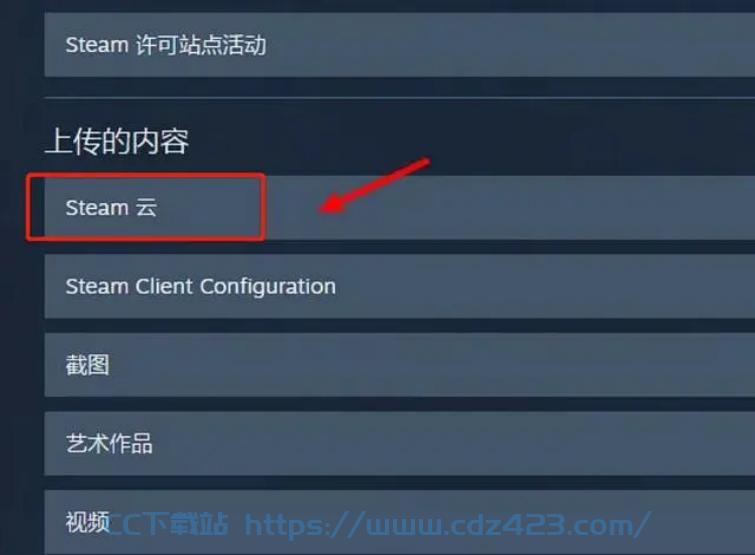Open Steam 许可站点活动 entry
The height and width of the screenshot is (555, 755).
400,45
